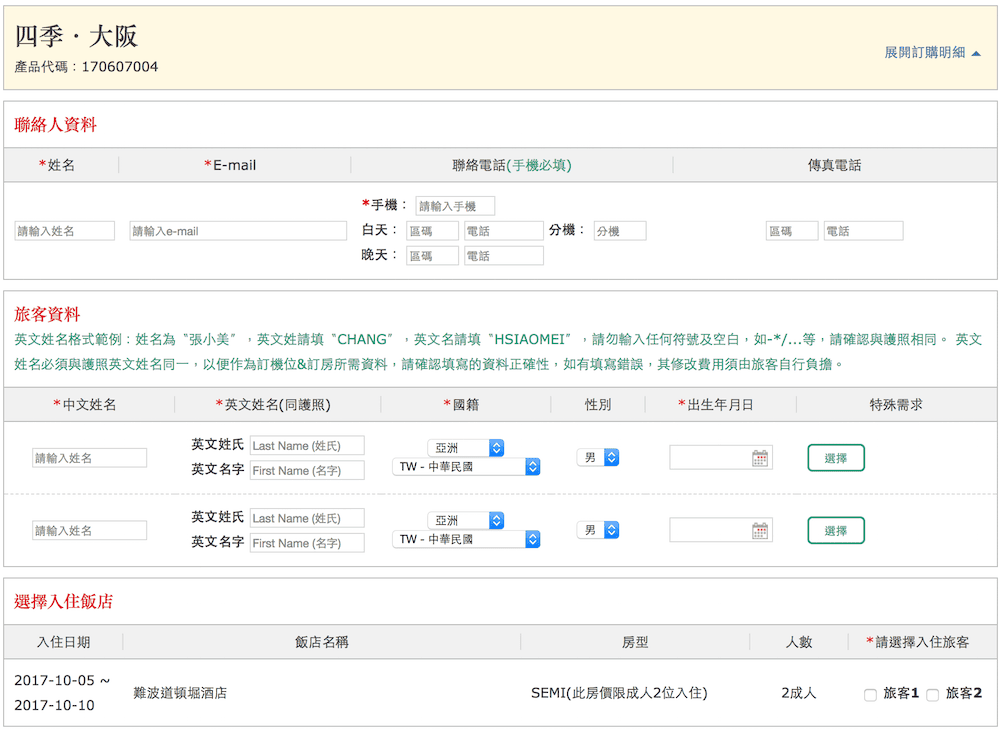Click first traveler's Last Name (姓氏) field
This screenshot has height=733, width=1000.
pos(307,445)
